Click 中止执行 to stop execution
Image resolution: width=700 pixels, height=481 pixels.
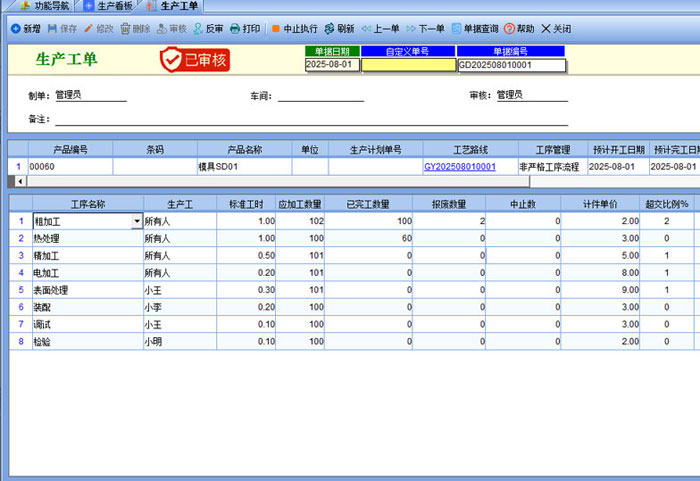pyautogui.click(x=294, y=29)
